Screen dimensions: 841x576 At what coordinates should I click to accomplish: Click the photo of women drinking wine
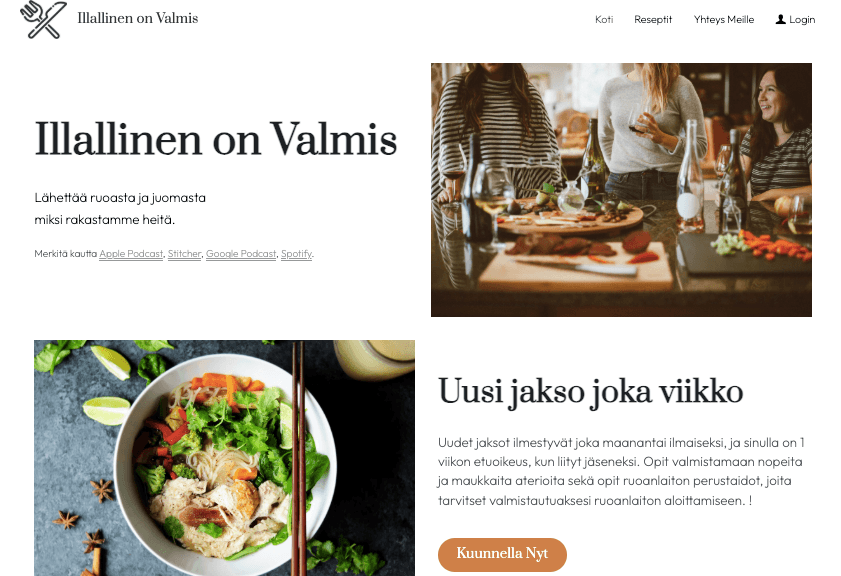pos(621,190)
